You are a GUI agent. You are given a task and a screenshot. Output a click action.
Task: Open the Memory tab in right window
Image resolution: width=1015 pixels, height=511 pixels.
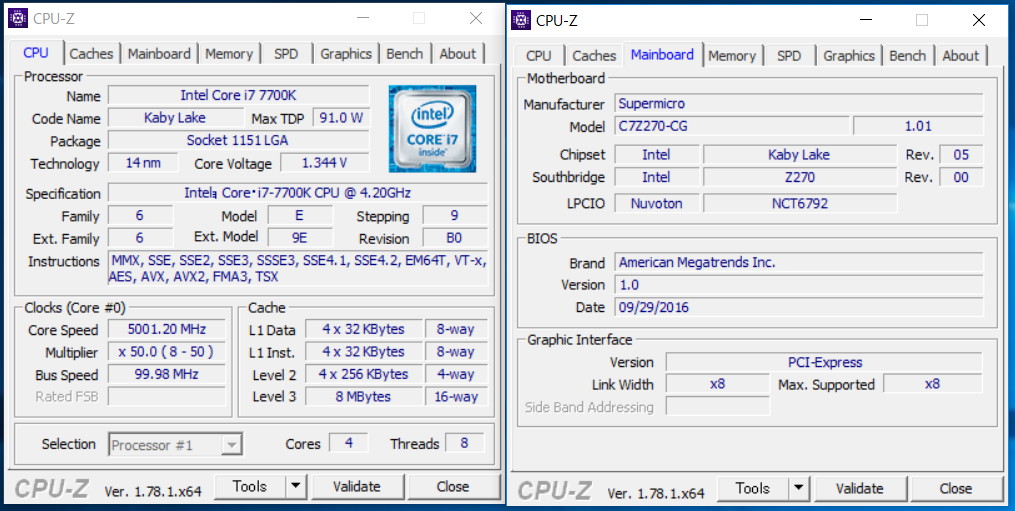point(732,56)
